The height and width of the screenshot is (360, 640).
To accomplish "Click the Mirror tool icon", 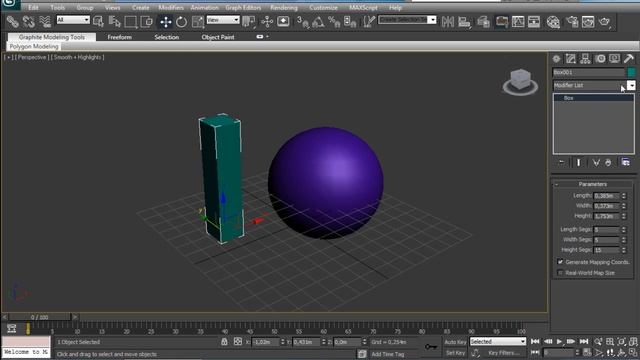I will click(x=448, y=22).
